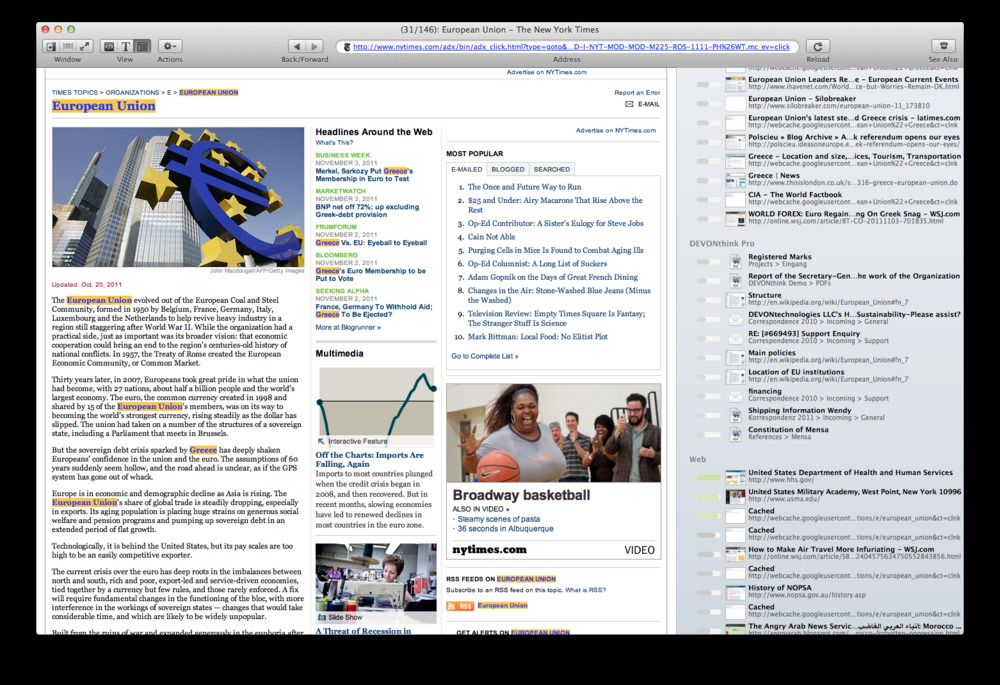Click the full-screen zoom icon in the Window group

(x=84, y=46)
